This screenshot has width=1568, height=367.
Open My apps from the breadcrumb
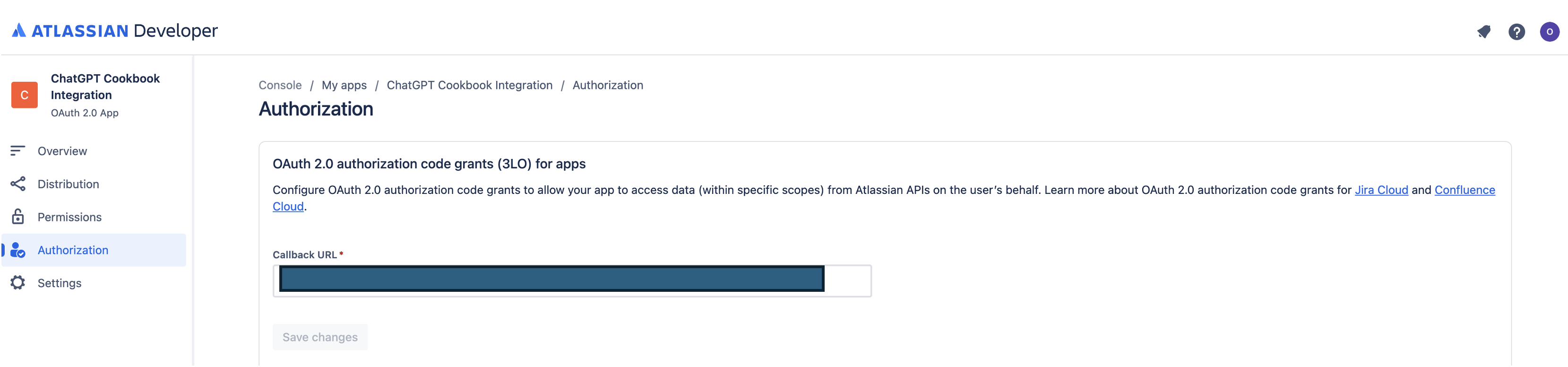tap(344, 85)
